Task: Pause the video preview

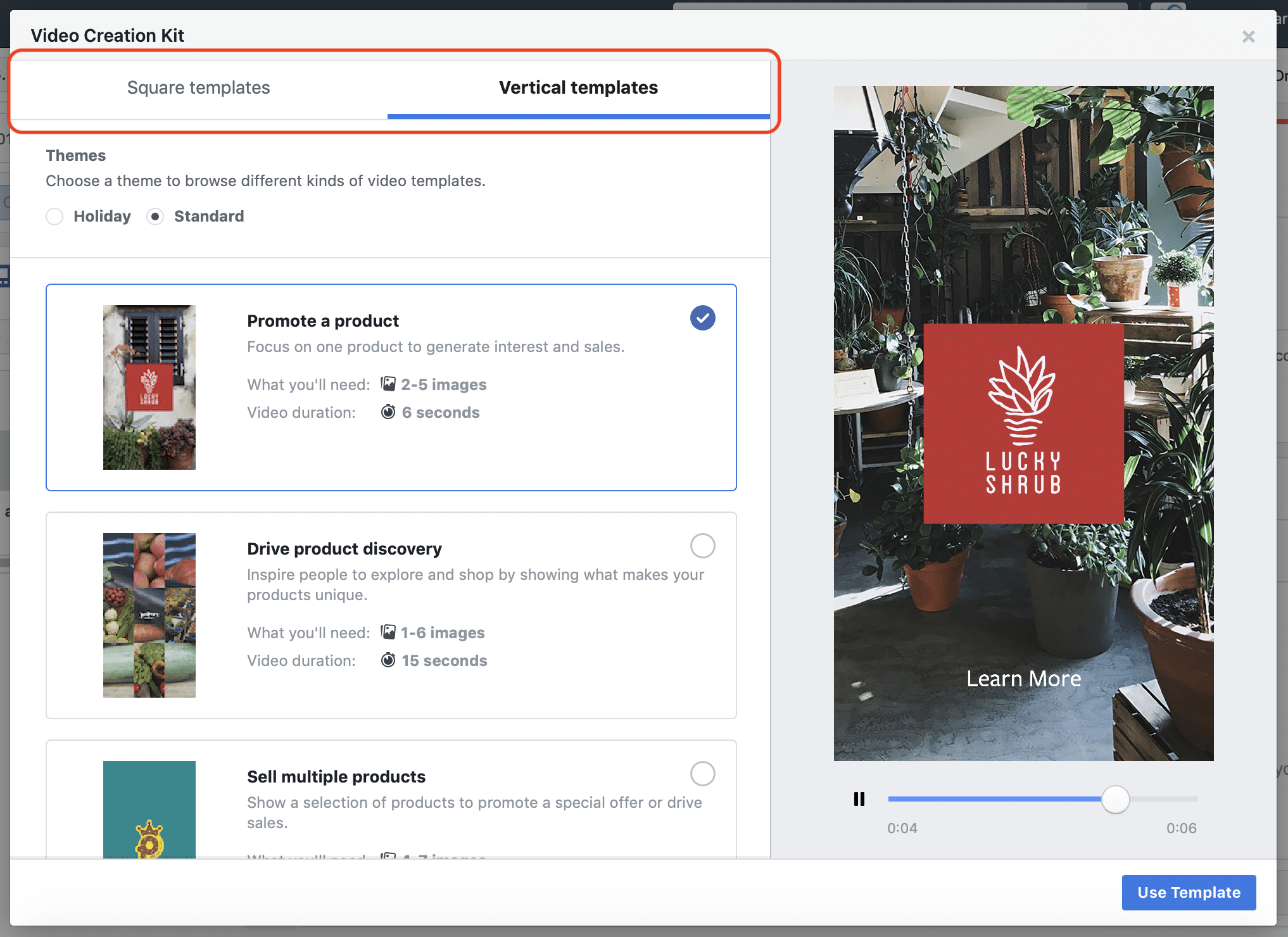Action: coord(859,799)
